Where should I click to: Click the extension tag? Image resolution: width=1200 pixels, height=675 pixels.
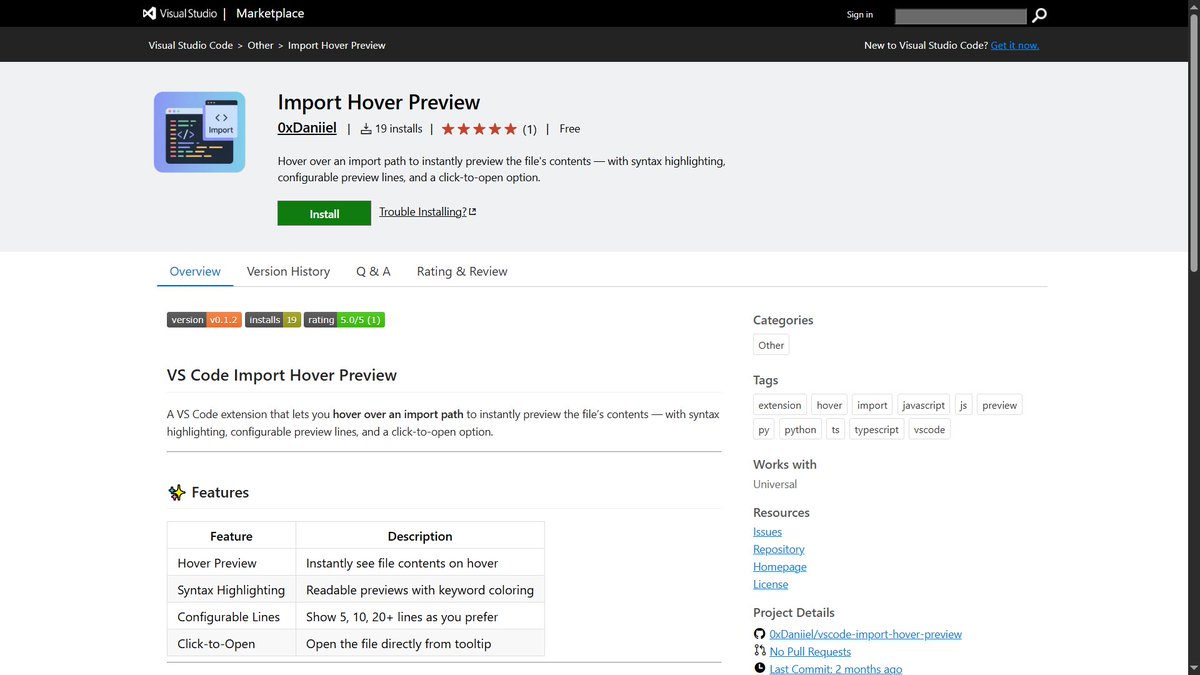pos(780,405)
